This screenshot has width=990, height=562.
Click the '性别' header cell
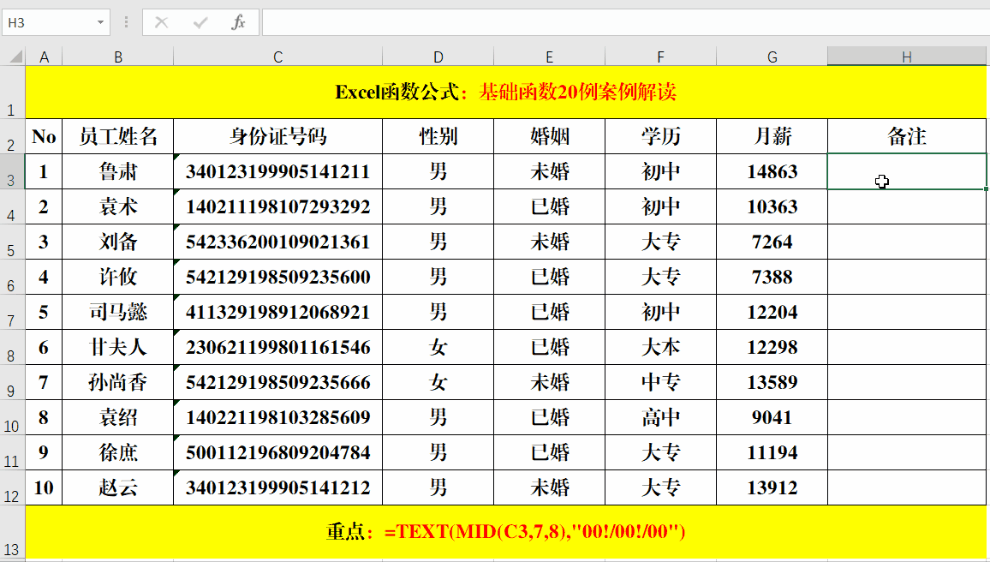pyautogui.click(x=438, y=136)
